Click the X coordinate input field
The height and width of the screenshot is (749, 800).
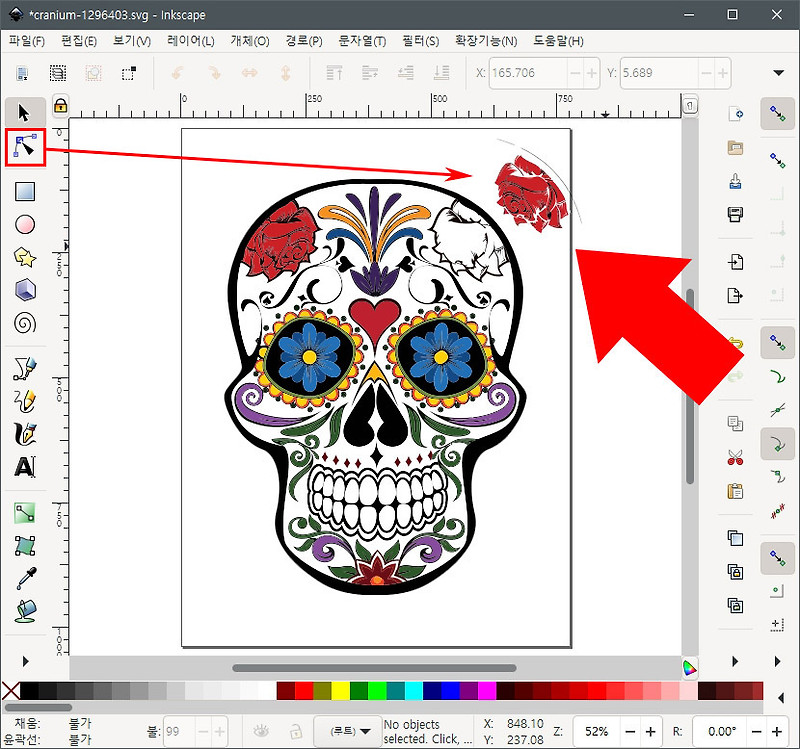click(528, 73)
